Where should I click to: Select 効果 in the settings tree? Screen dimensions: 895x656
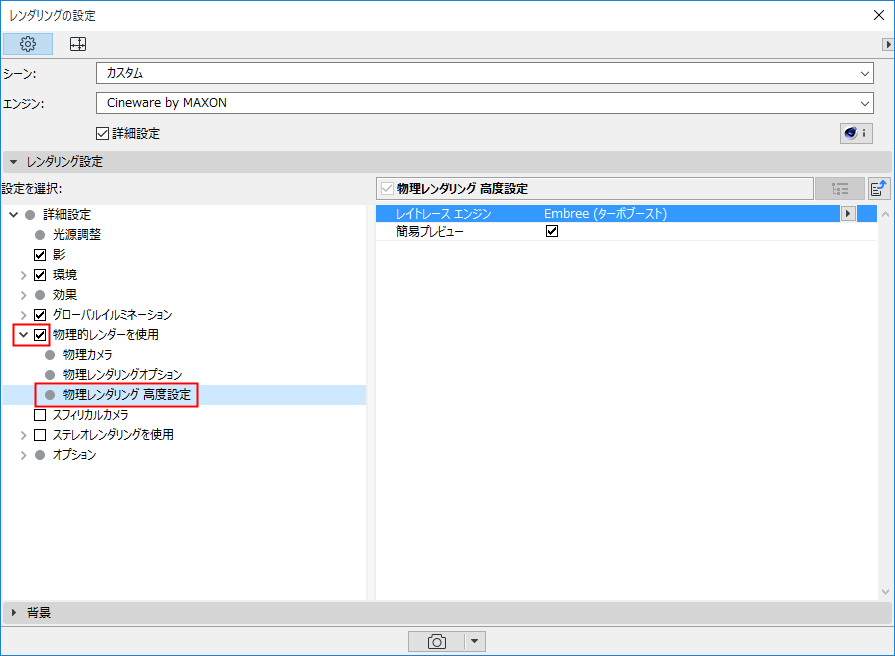pos(64,295)
